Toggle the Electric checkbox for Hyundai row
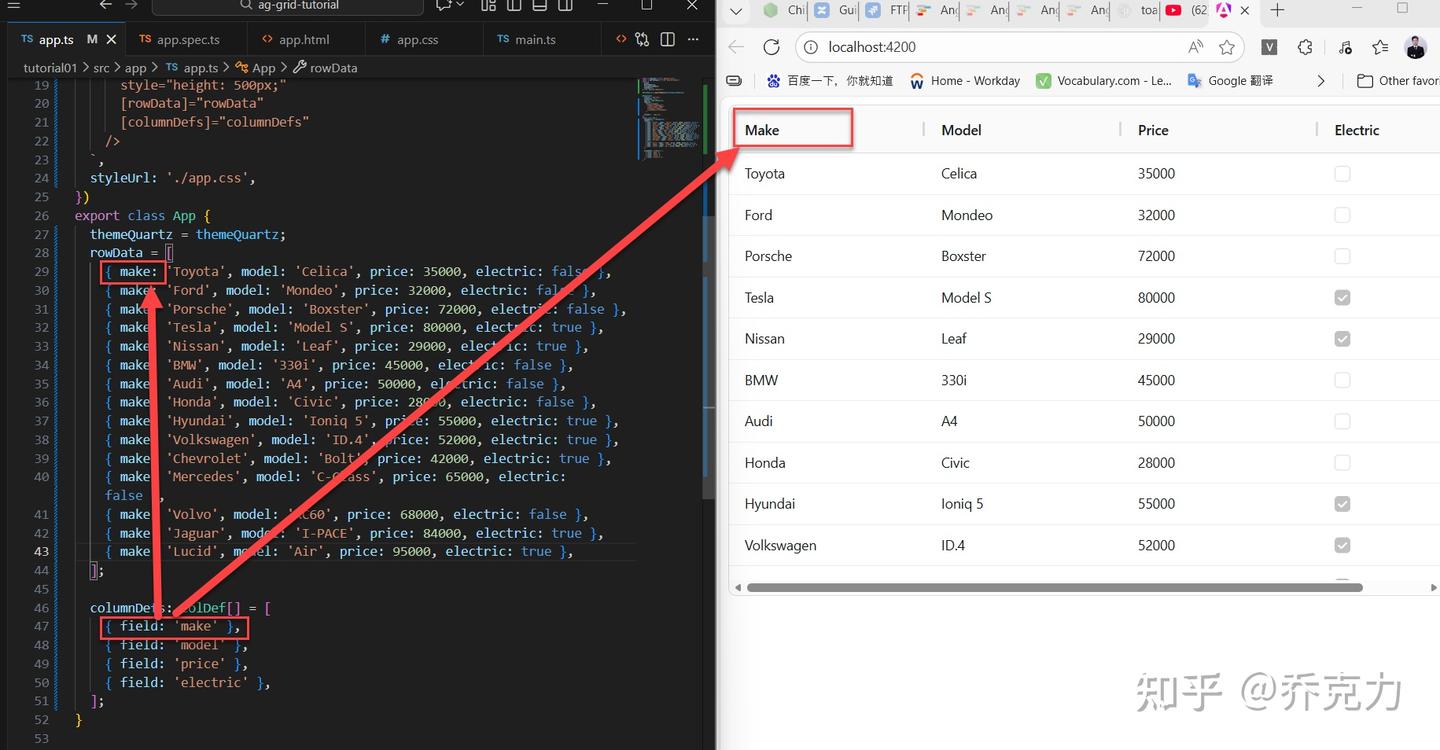 click(1342, 504)
